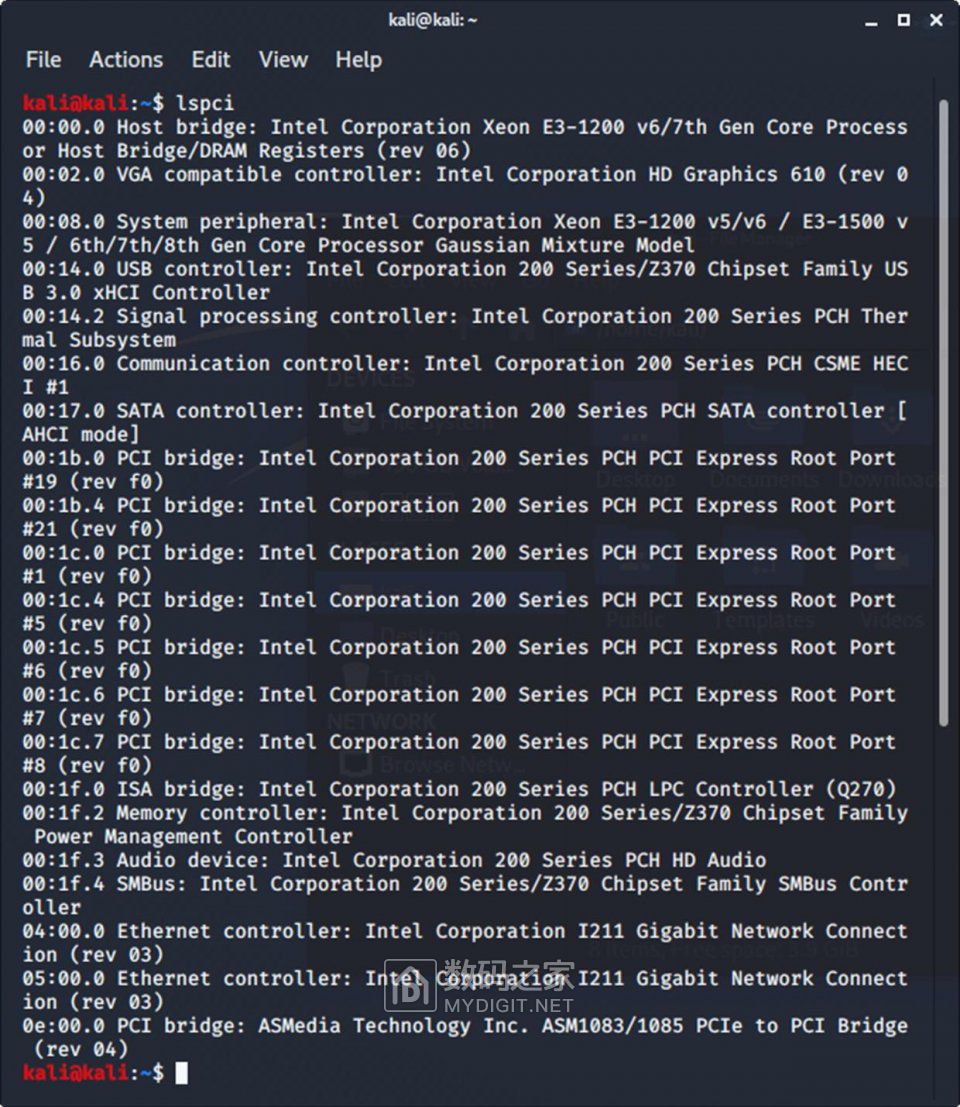Maximize the terminal window
Viewport: 960px width, 1107px height.
[x=903, y=20]
